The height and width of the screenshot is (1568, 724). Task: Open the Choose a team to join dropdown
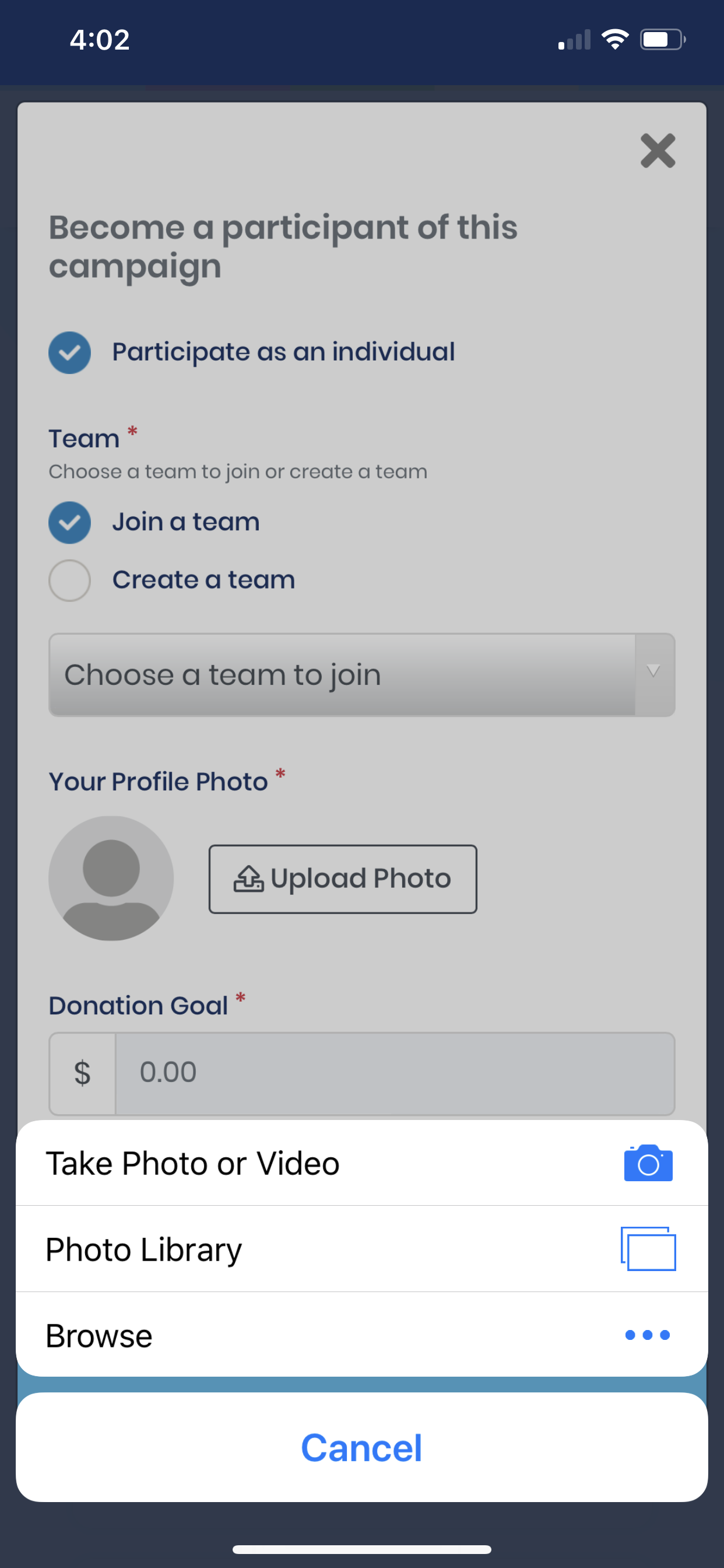[x=362, y=674]
